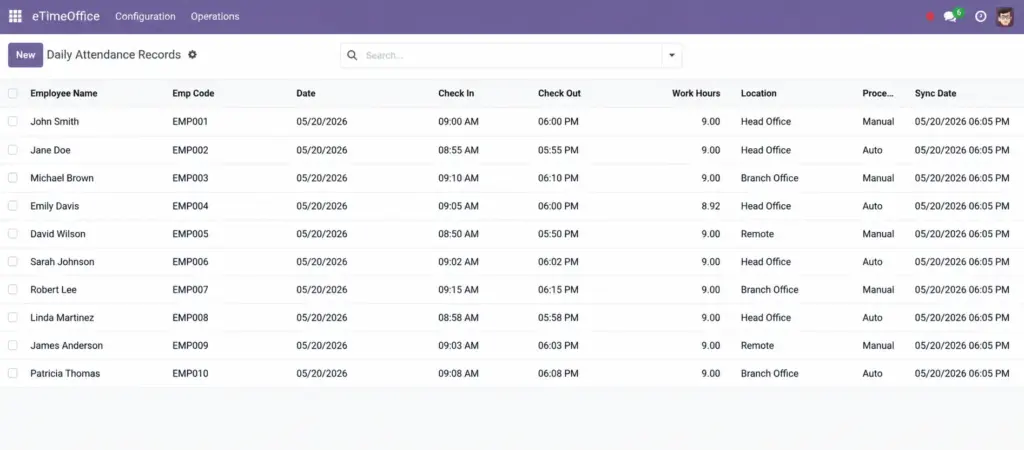This screenshot has height=450, width=1024.
Task: Tick the checkbox for Linda Martinez
Action: click(12, 317)
